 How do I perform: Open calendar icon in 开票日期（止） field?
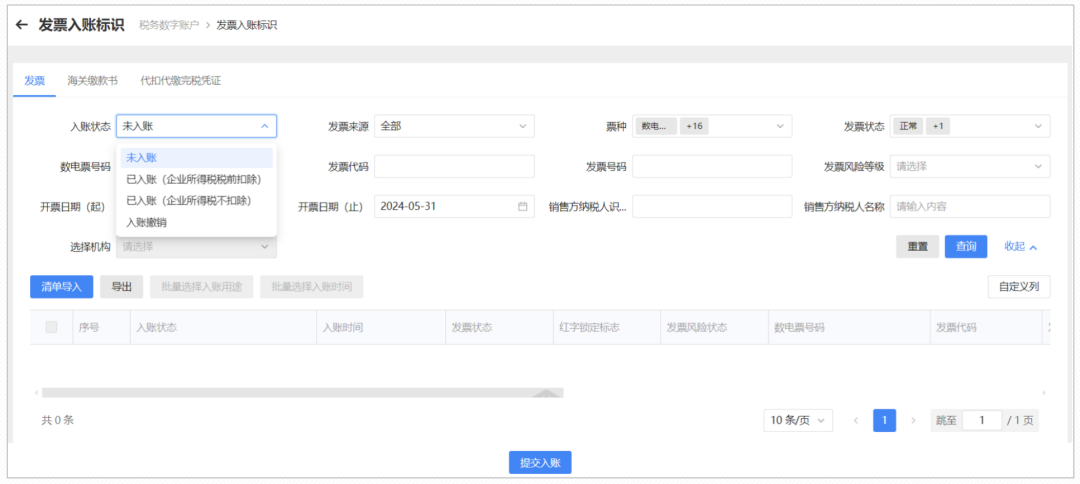[522, 206]
